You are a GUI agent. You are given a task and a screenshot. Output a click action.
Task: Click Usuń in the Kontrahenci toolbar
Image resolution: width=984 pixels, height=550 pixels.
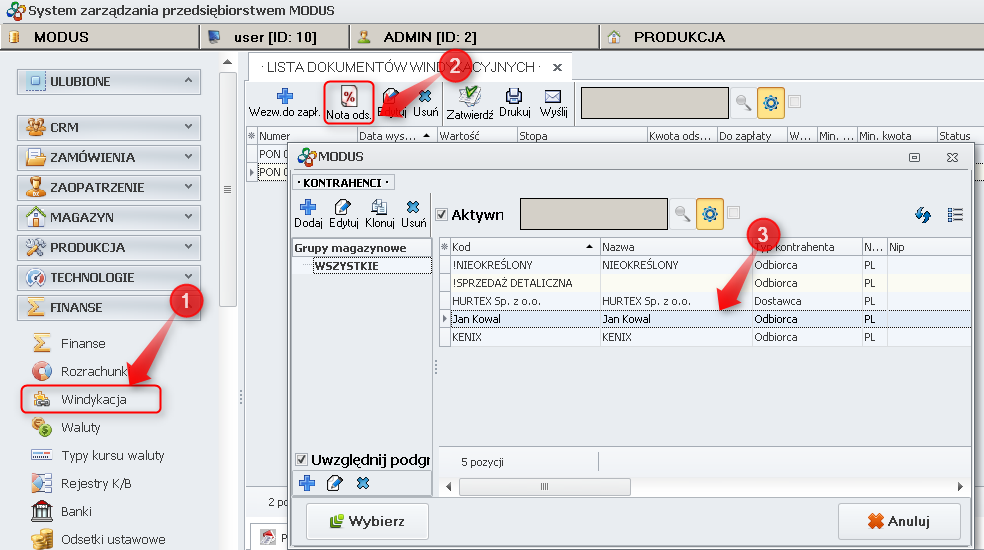pos(414,213)
